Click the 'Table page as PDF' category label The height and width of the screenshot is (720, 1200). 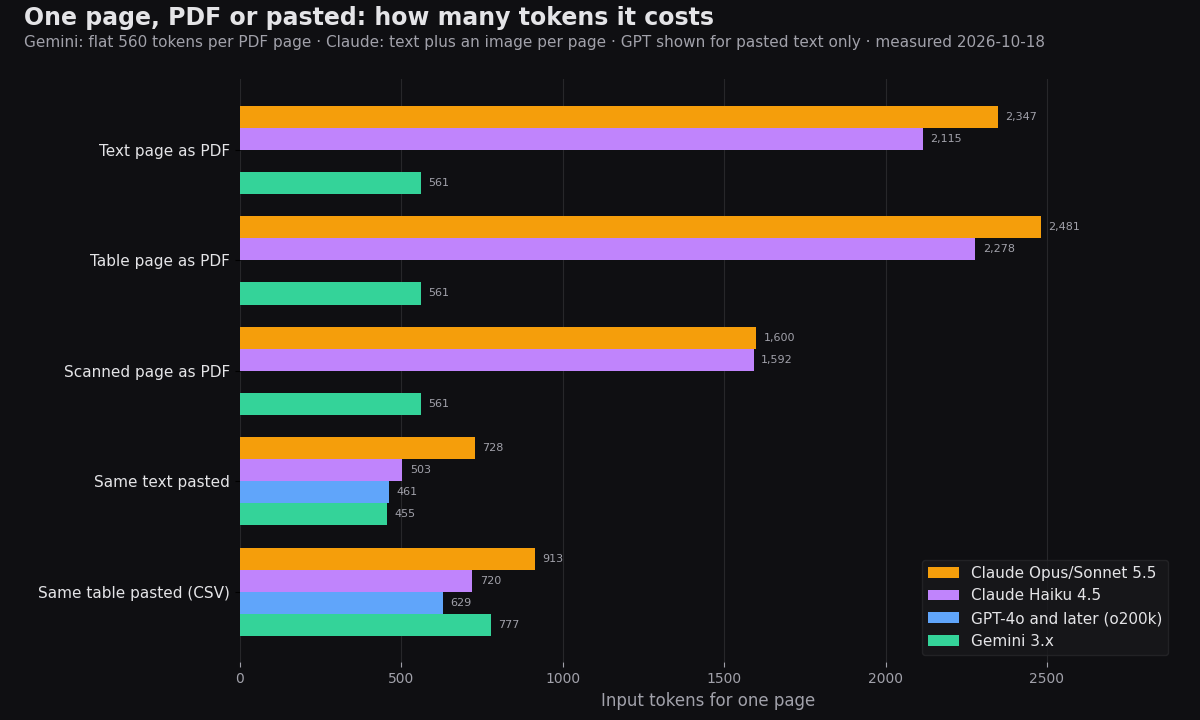pyautogui.click(x=160, y=261)
